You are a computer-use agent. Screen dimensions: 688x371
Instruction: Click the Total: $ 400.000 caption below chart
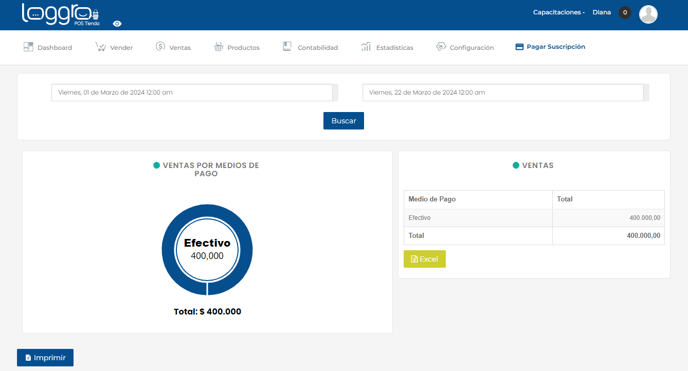207,311
